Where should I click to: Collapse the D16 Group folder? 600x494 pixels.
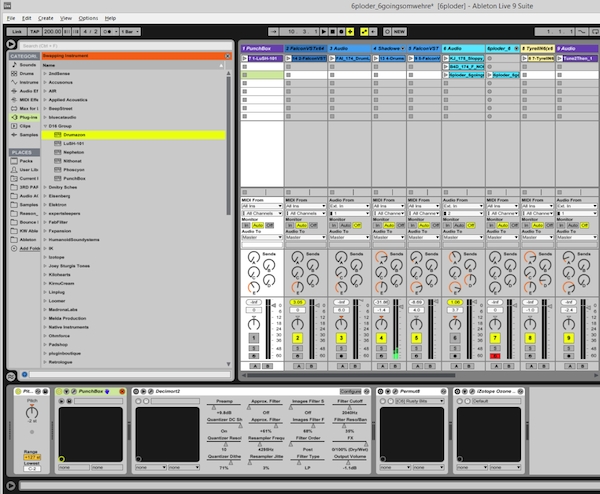point(45,126)
